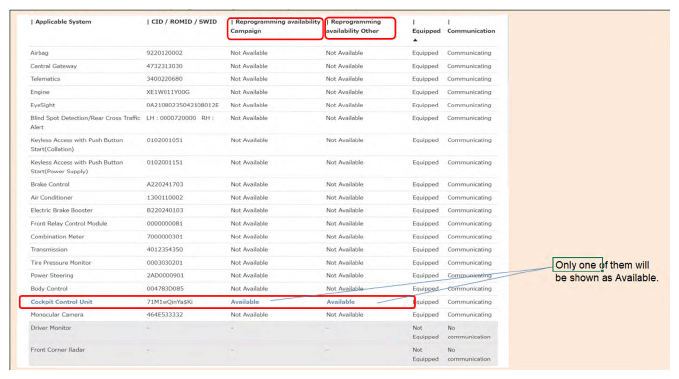Select the greyed Driver Monitor row name
Viewport: 679px width, 379px height.
coord(51,328)
